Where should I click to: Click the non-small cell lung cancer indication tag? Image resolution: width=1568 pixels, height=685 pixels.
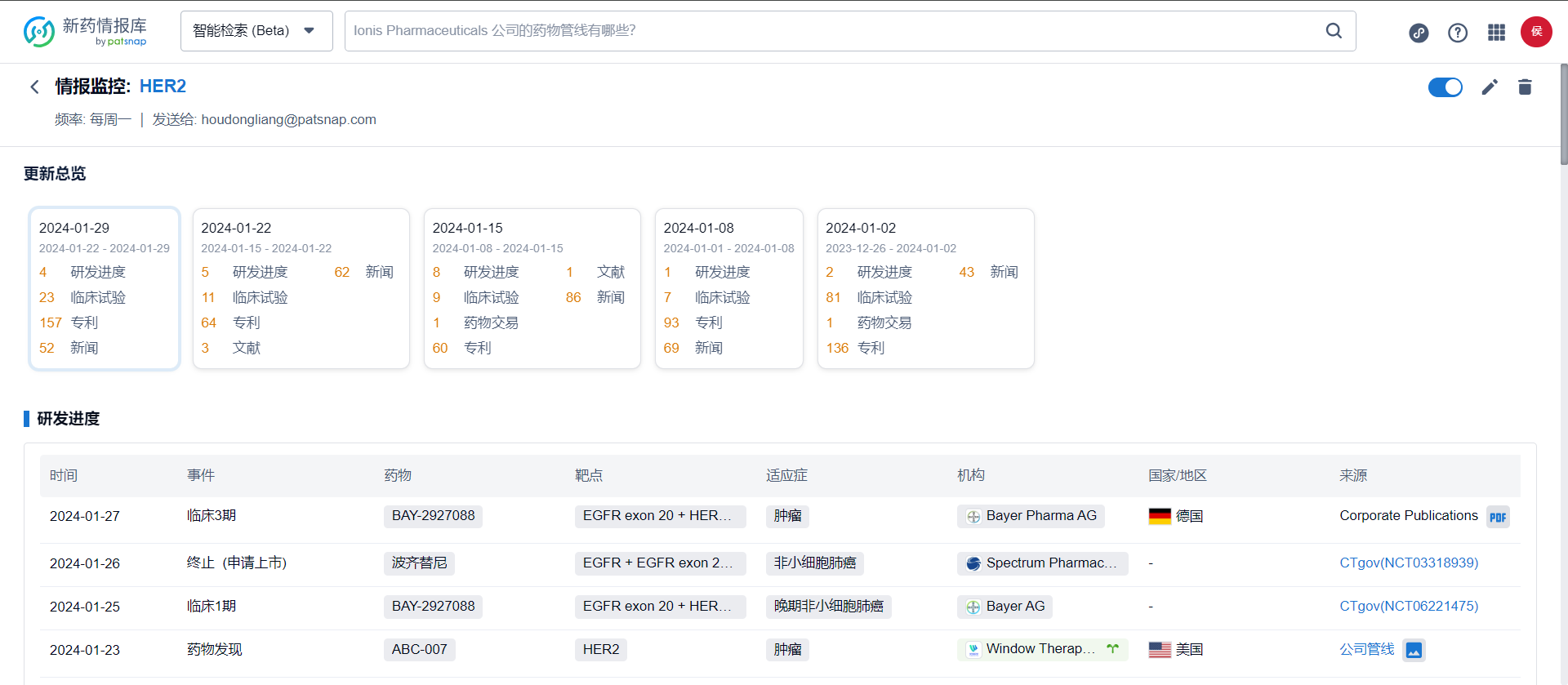coord(815,563)
